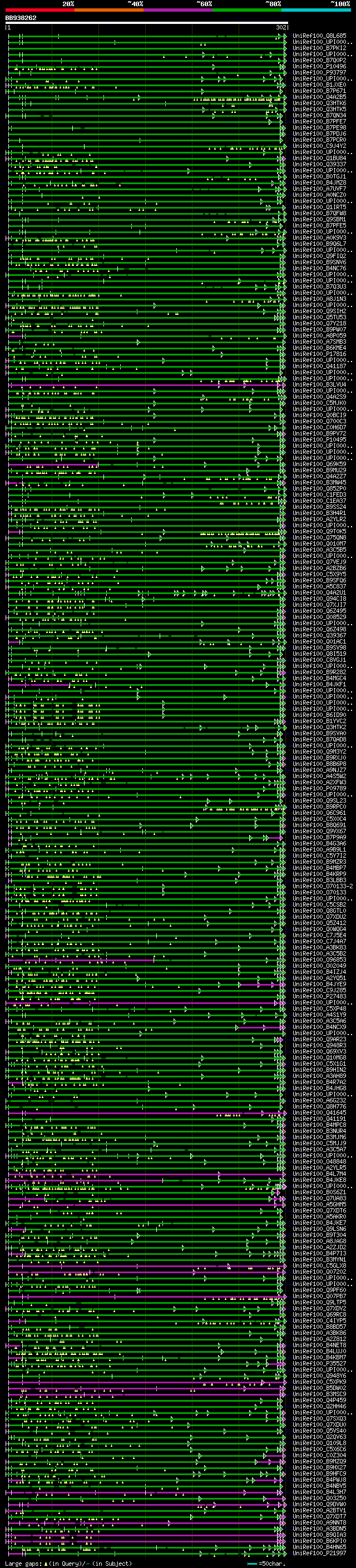The image size is (356, 1568).
Task: Click the UniRef100_Q07202 label
Action: click(x=319, y=1272)
